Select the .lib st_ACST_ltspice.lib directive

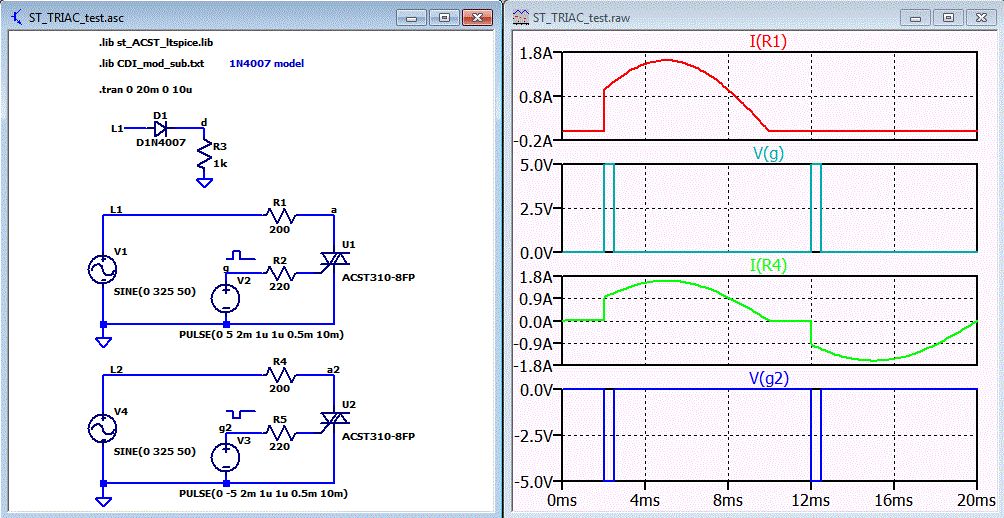155,45
